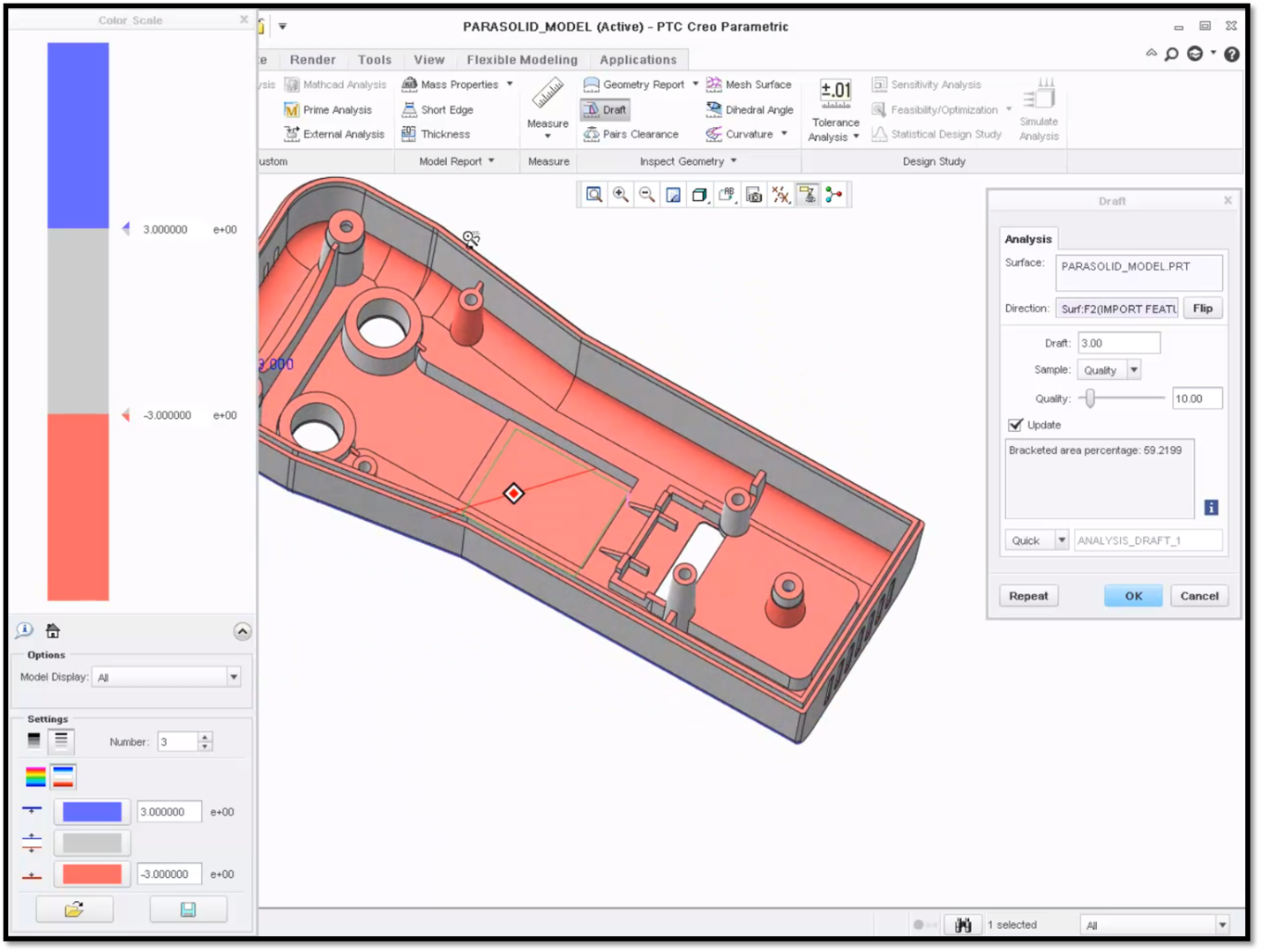Open the Flexible Modeling tab
Screen dimensions: 1261x952
tap(522, 60)
